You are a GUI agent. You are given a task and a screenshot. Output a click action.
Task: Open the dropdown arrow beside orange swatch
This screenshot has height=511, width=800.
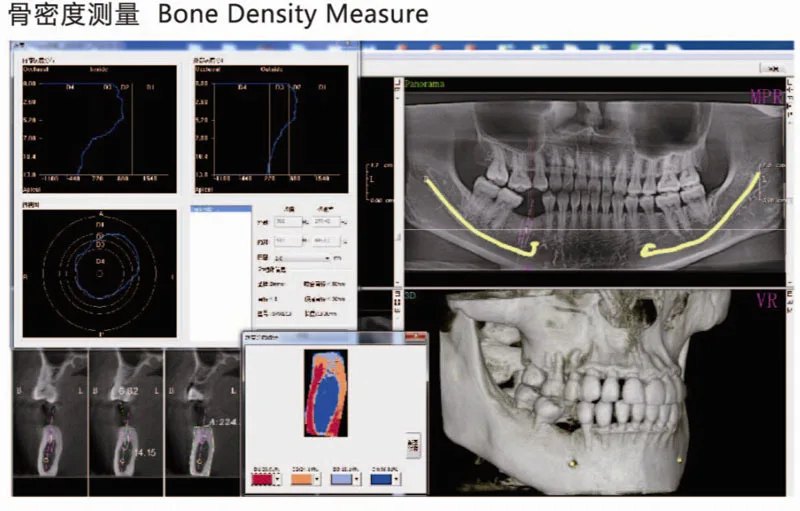click(316, 479)
